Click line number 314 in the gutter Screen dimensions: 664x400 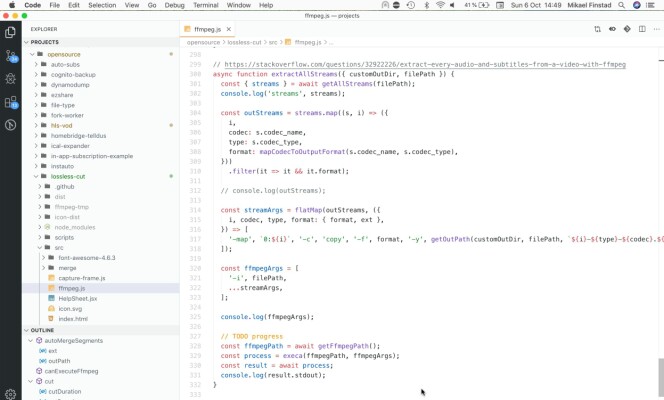(195, 210)
